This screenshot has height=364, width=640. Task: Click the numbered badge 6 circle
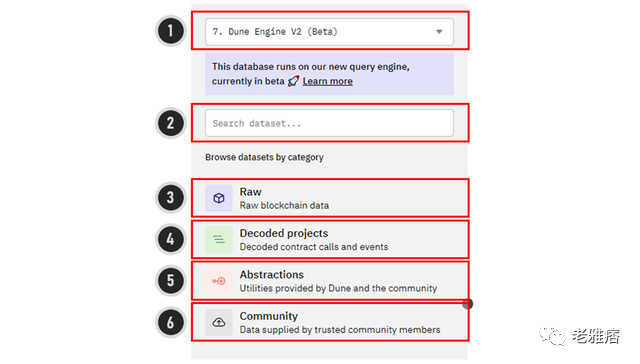coord(171,322)
